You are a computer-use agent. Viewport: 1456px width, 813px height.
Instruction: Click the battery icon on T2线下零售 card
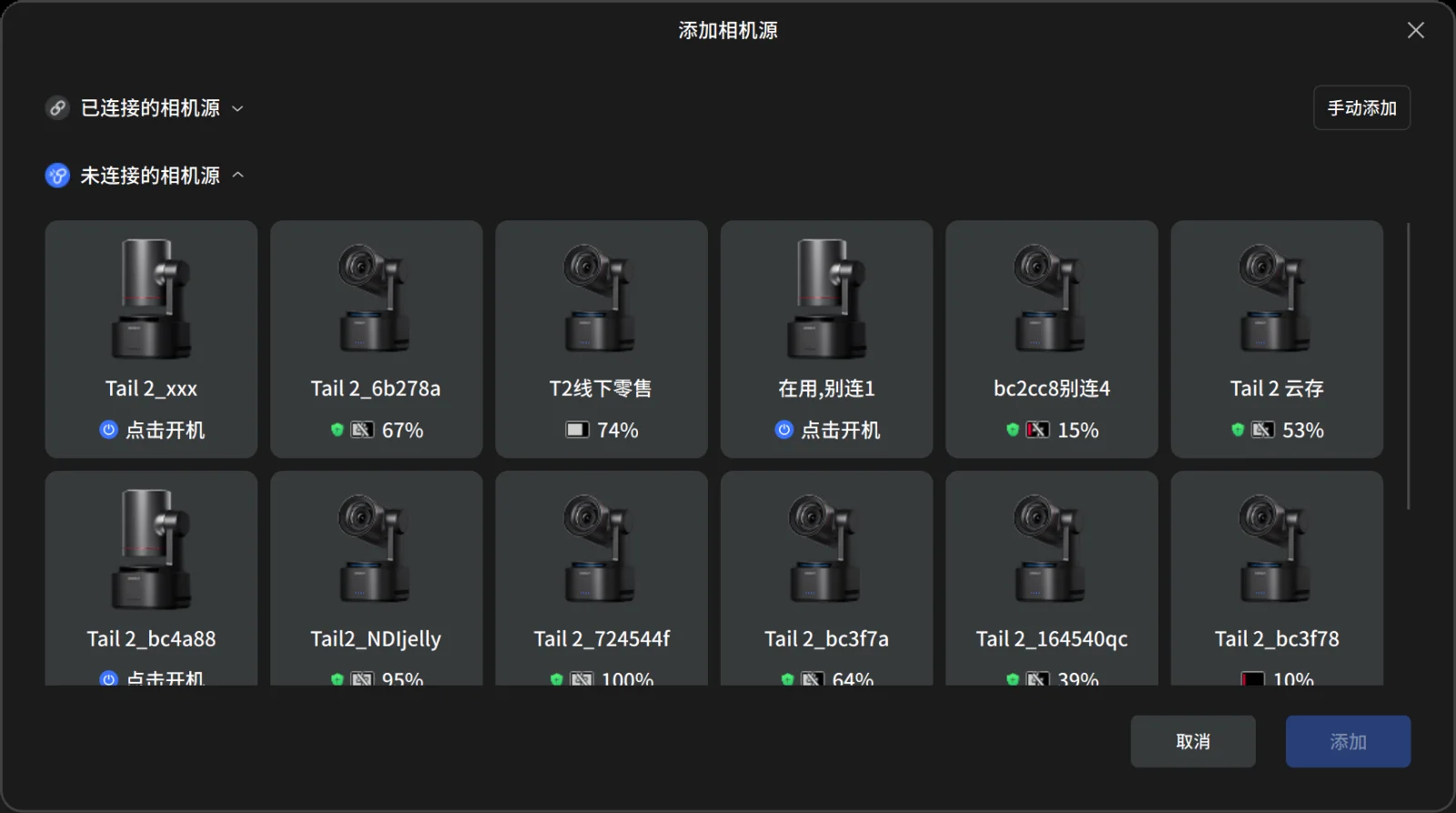click(577, 430)
